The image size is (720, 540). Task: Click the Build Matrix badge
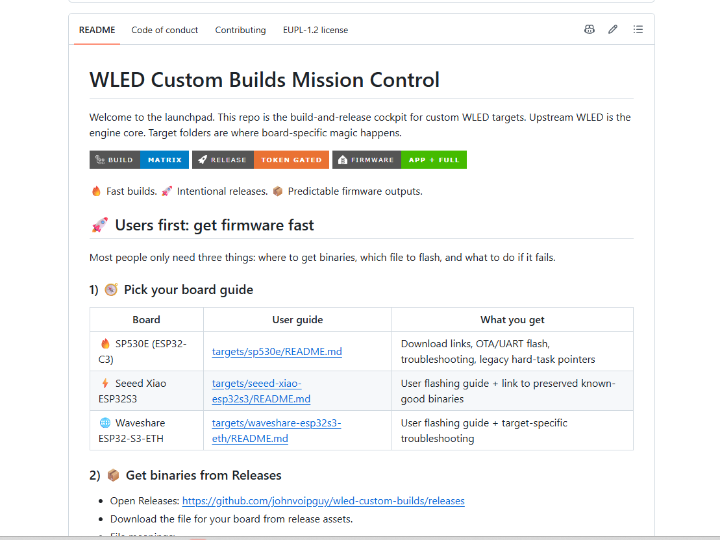point(139,160)
